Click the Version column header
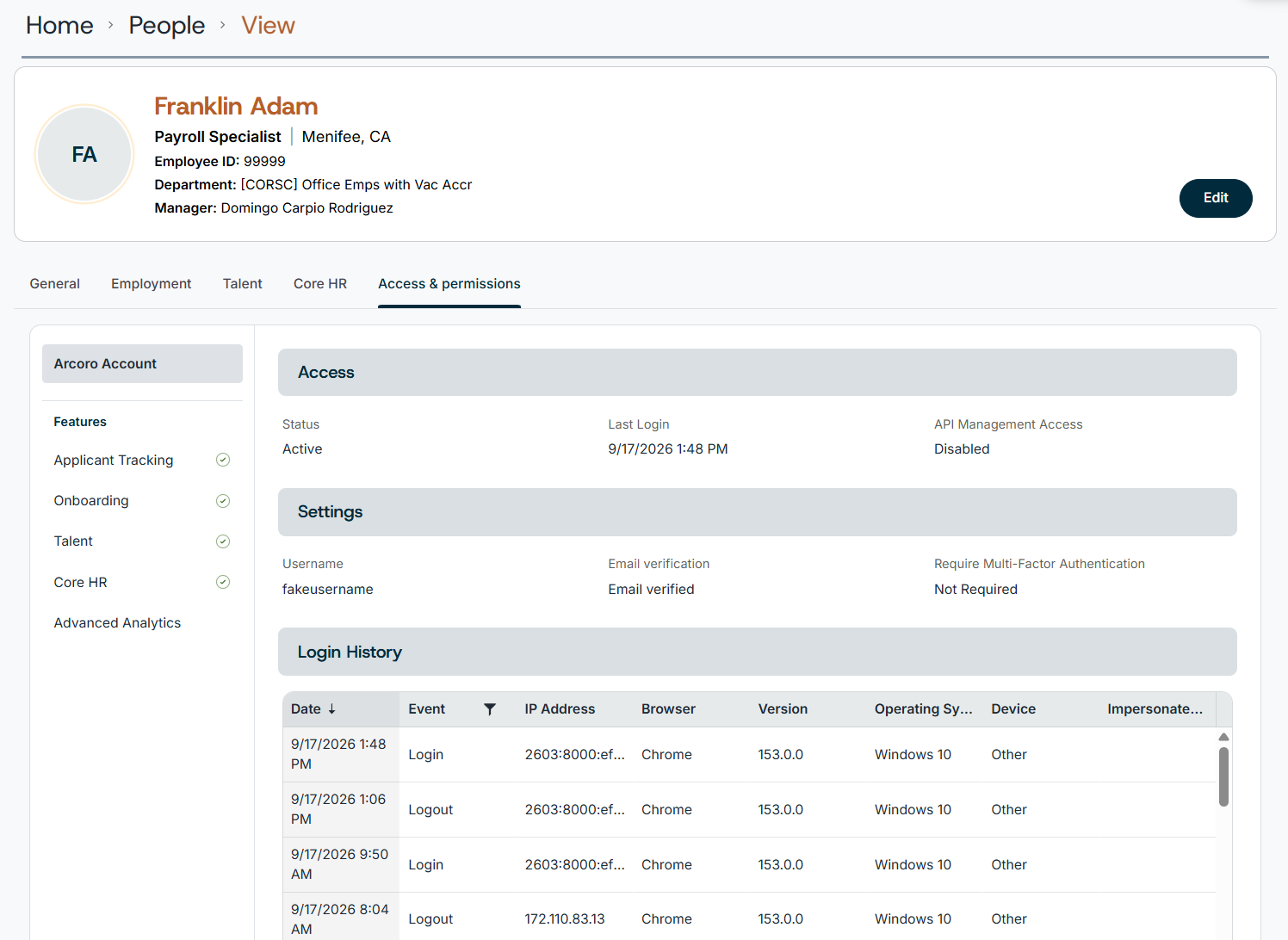 [x=783, y=709]
